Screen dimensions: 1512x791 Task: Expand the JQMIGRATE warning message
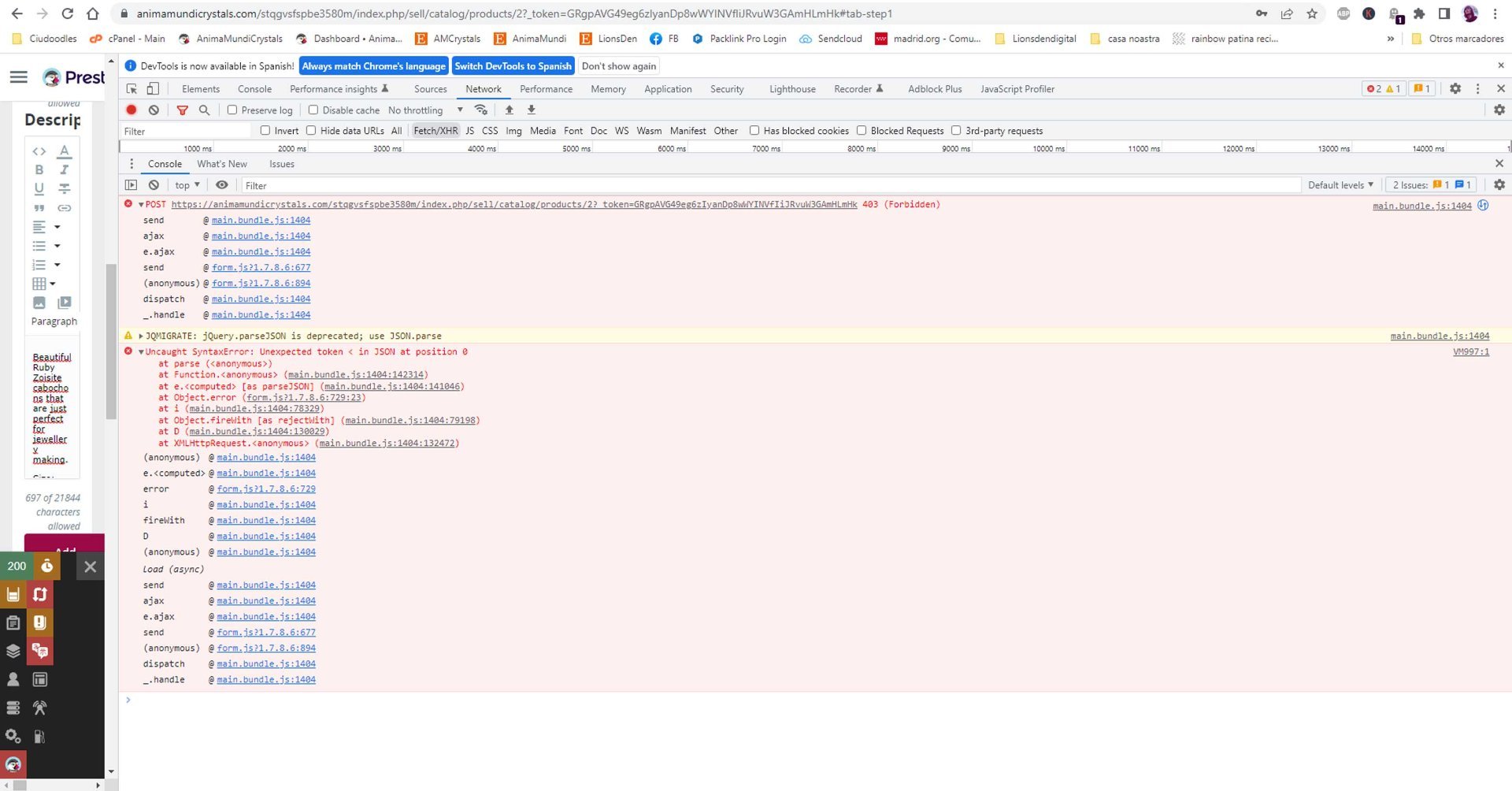pyautogui.click(x=141, y=336)
